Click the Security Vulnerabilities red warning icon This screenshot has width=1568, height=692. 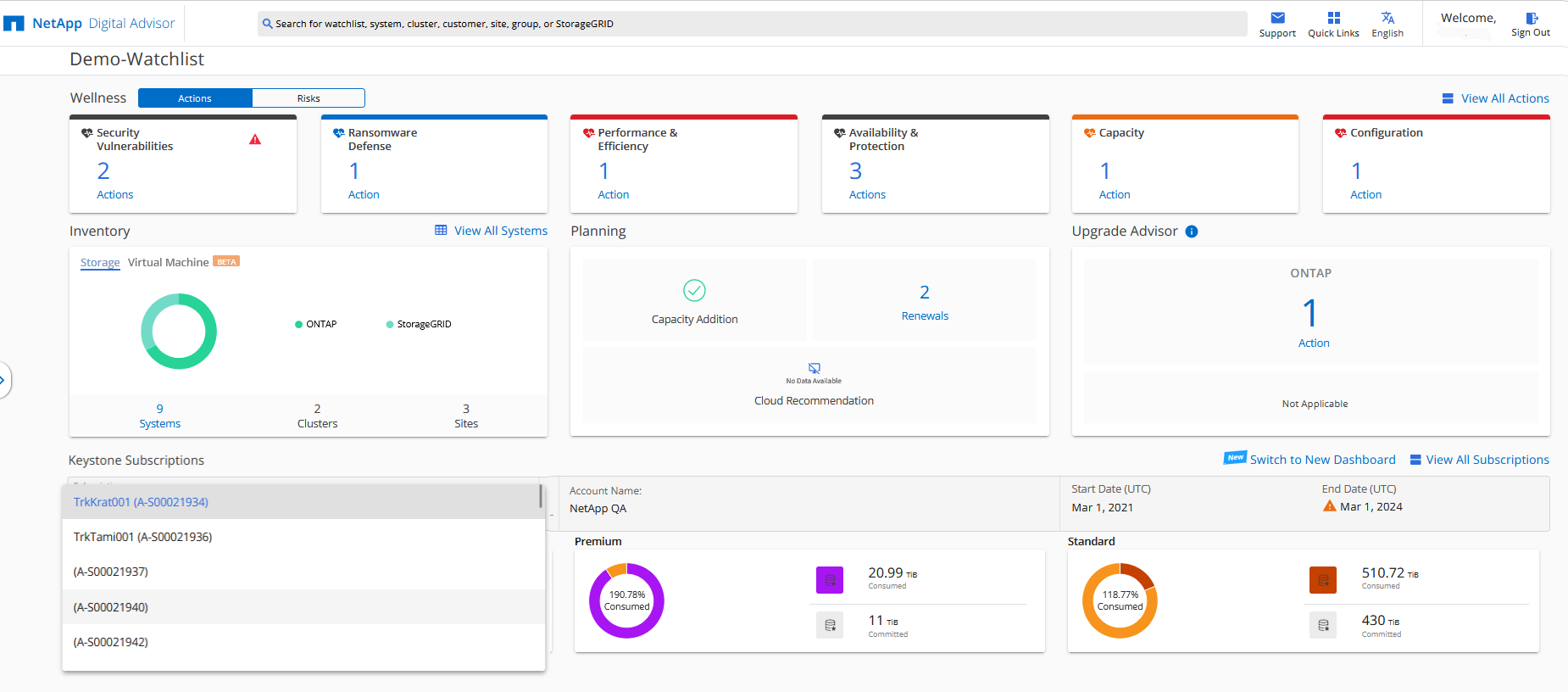click(255, 140)
